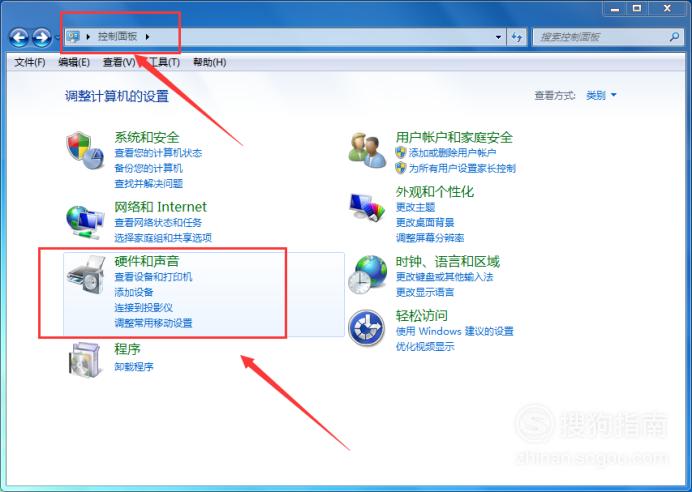The width and height of the screenshot is (692, 492).
Task: Click the 卸载程序 link
Action: click(134, 366)
